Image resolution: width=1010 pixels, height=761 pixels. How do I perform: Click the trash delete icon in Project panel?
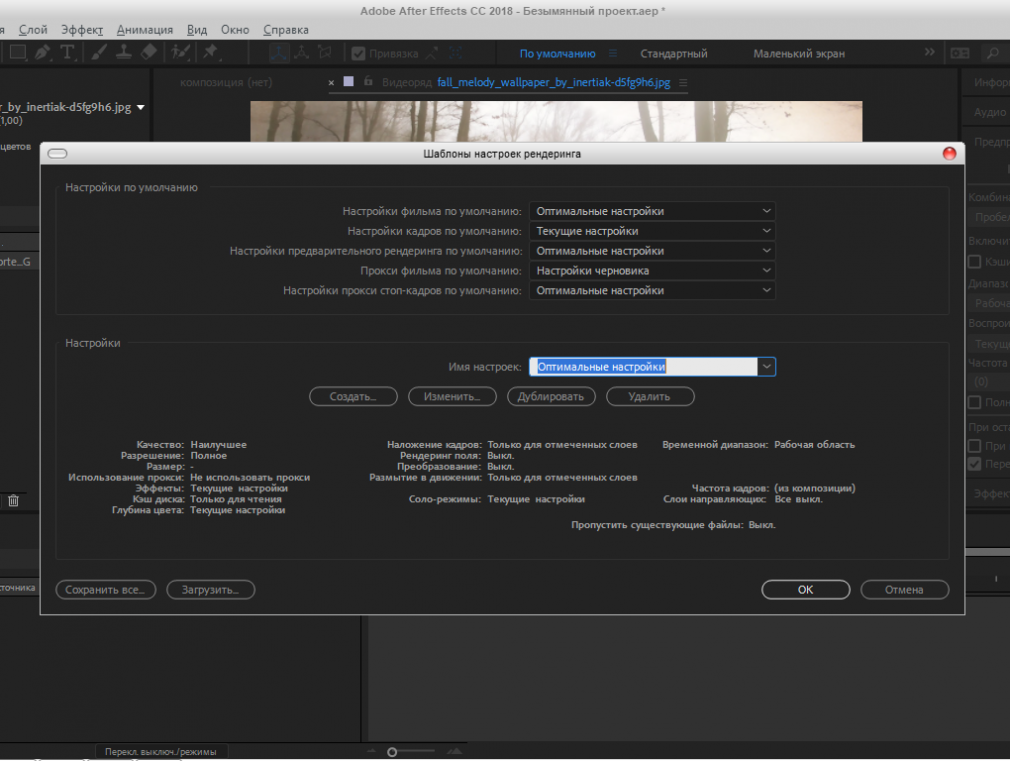[14, 501]
